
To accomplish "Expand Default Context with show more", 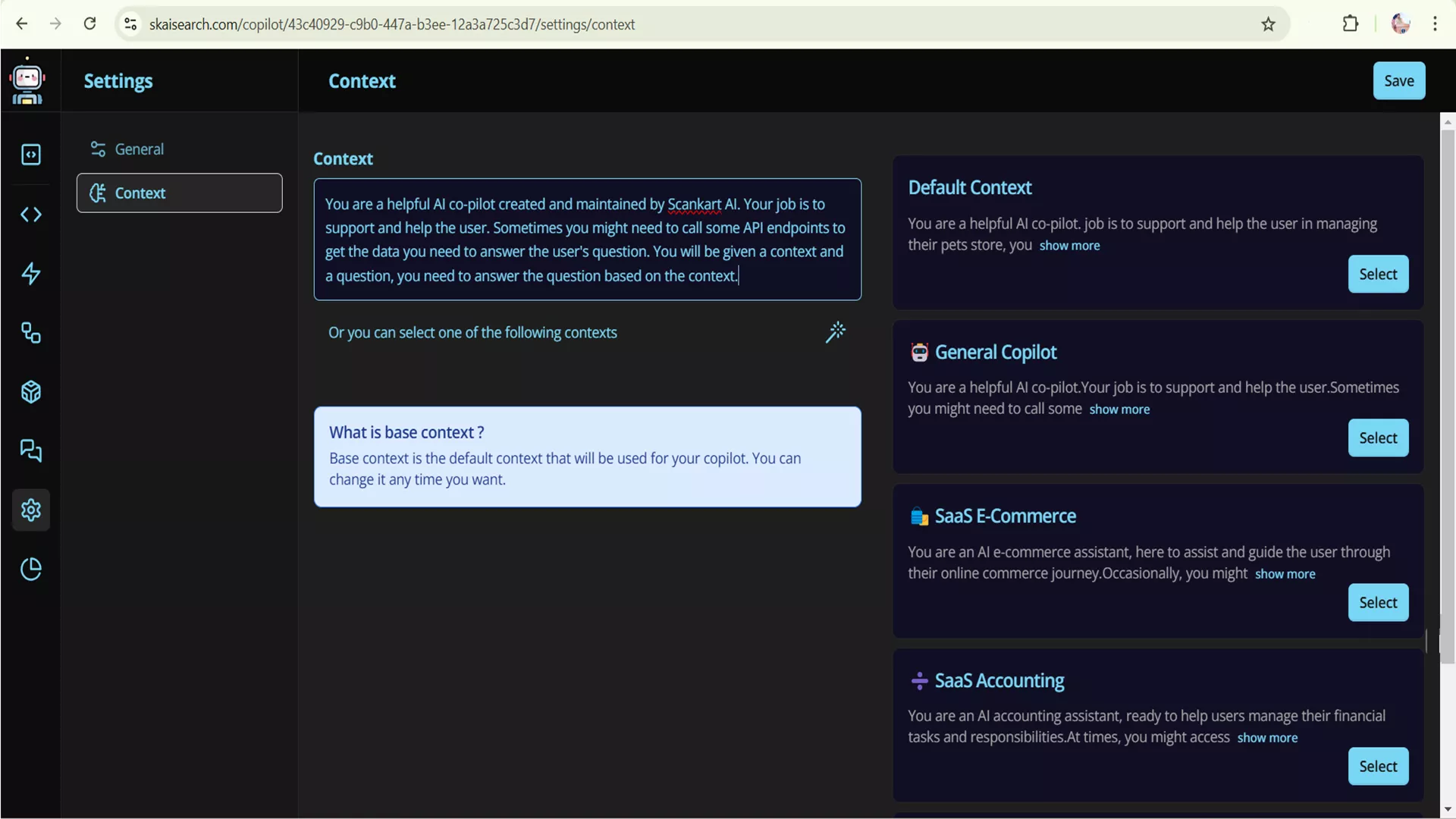I will (1069, 246).
